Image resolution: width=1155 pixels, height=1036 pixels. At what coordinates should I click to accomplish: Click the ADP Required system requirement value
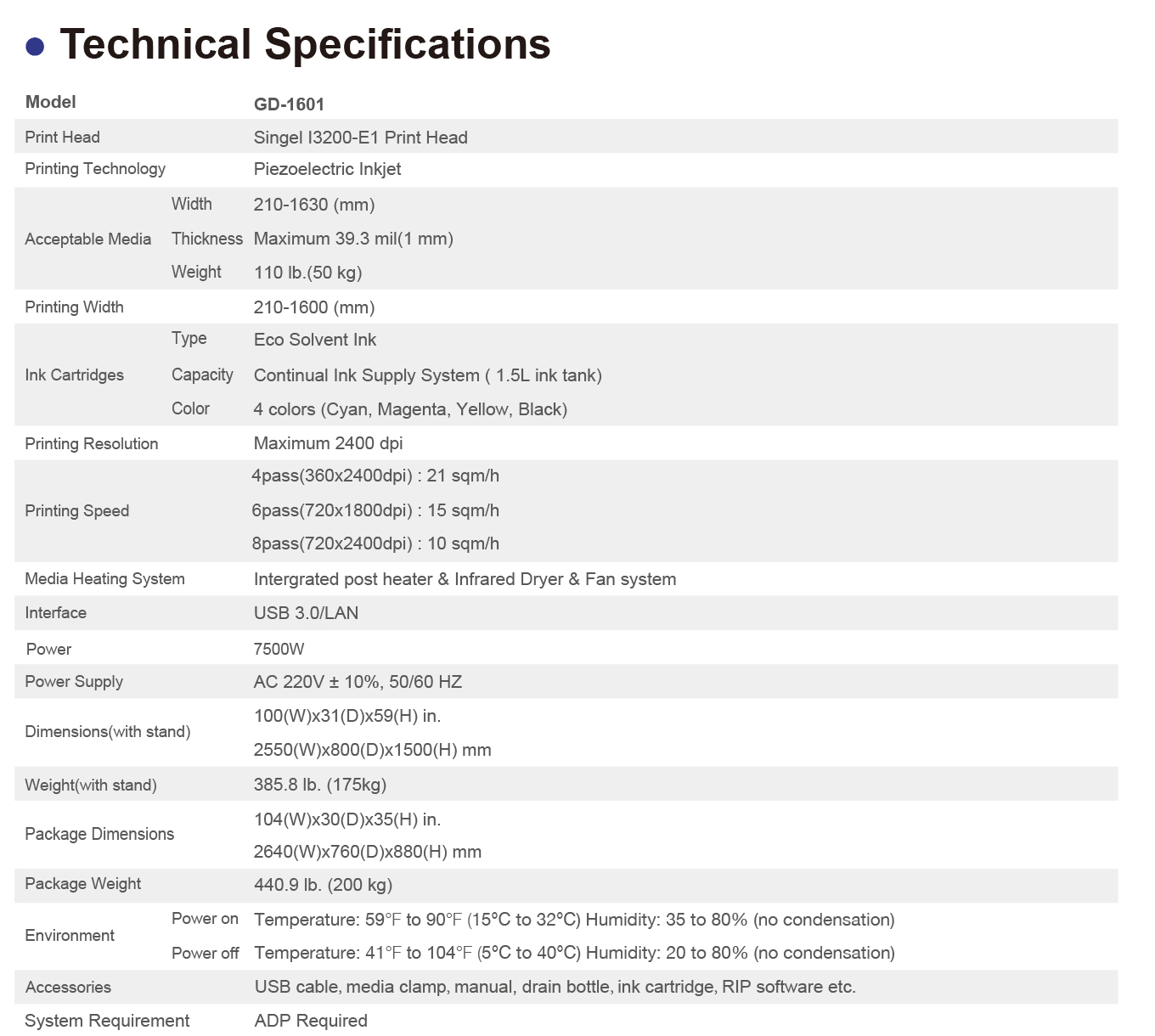pyautogui.click(x=311, y=1021)
